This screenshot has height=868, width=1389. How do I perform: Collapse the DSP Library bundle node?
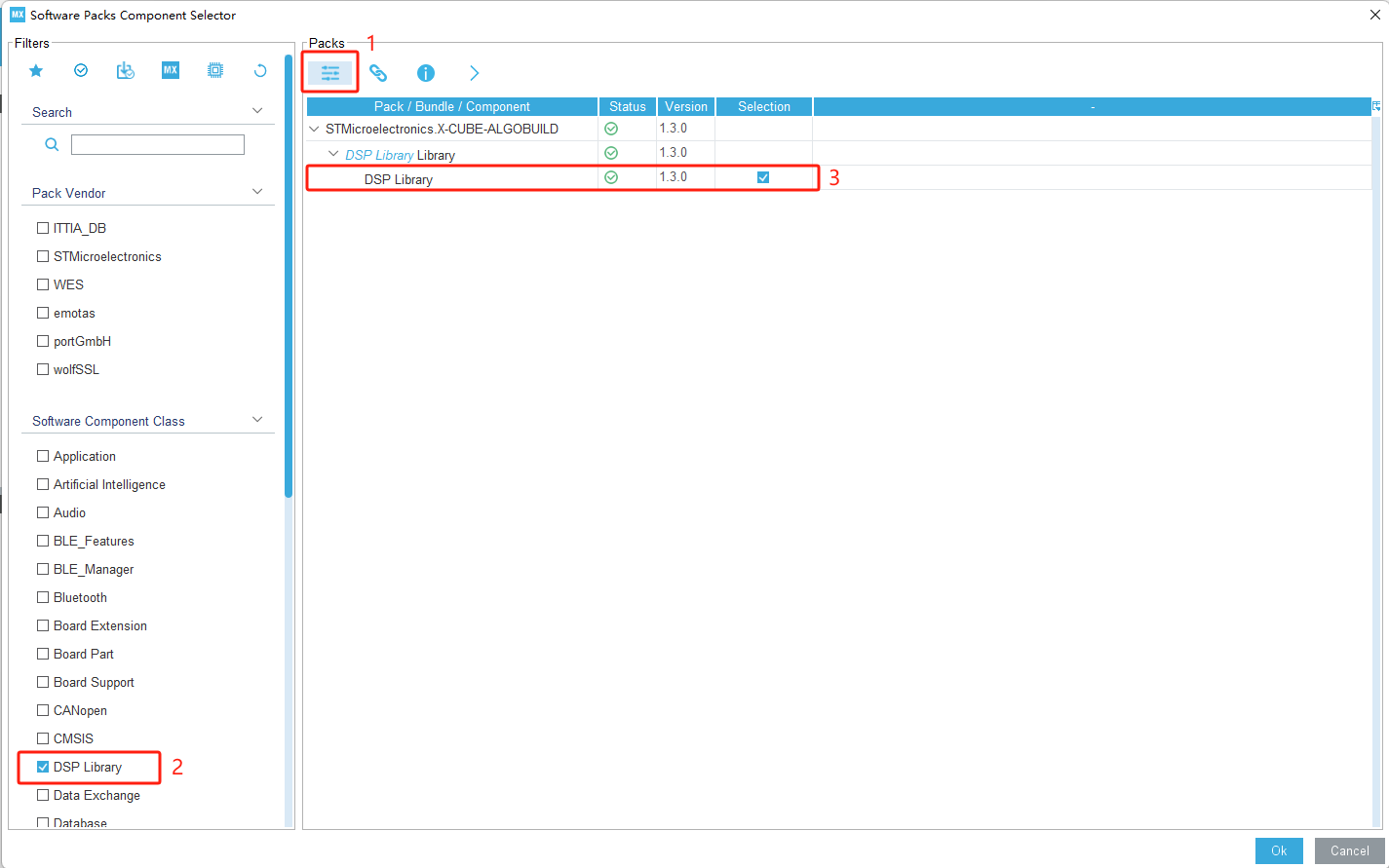(x=333, y=154)
